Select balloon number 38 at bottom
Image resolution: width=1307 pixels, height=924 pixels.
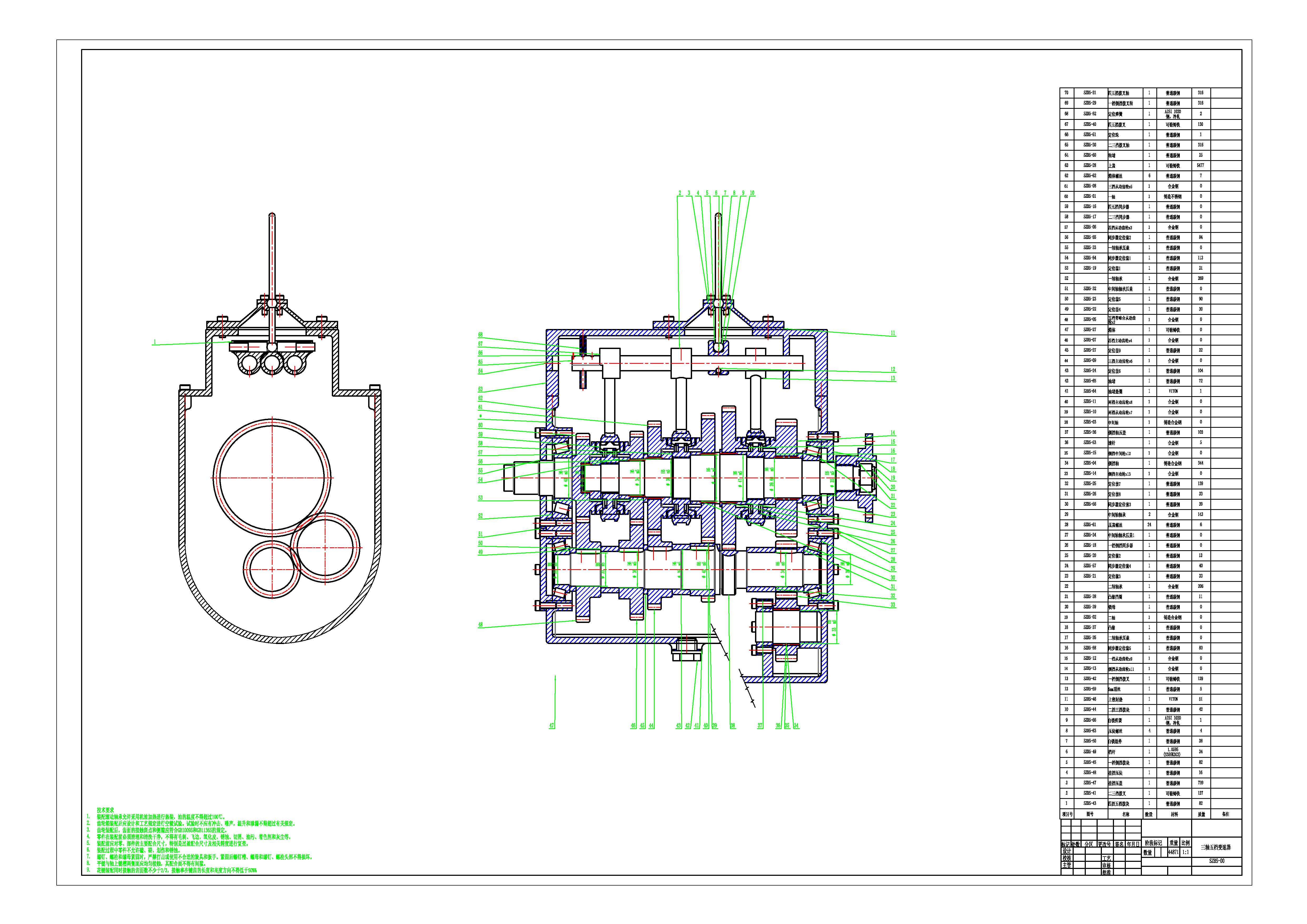(733, 725)
